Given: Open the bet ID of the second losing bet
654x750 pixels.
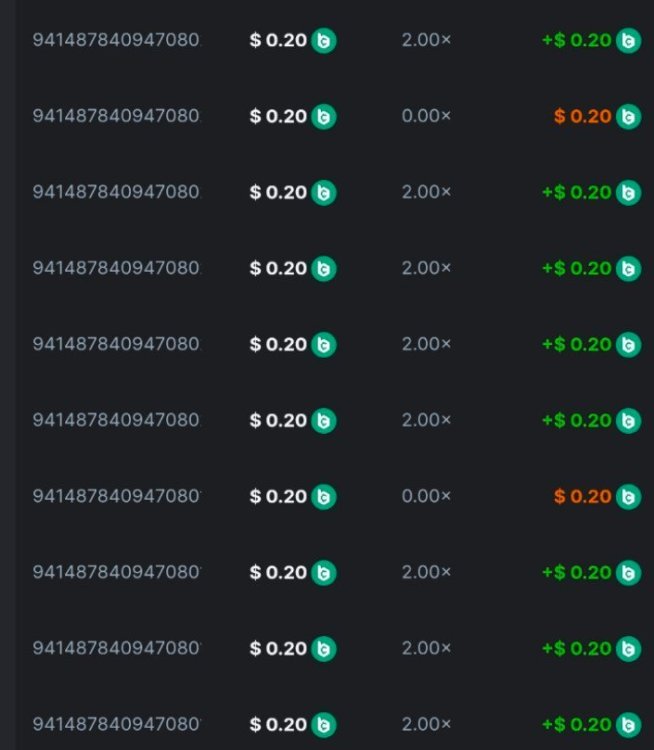Looking at the screenshot, I should point(116,497).
